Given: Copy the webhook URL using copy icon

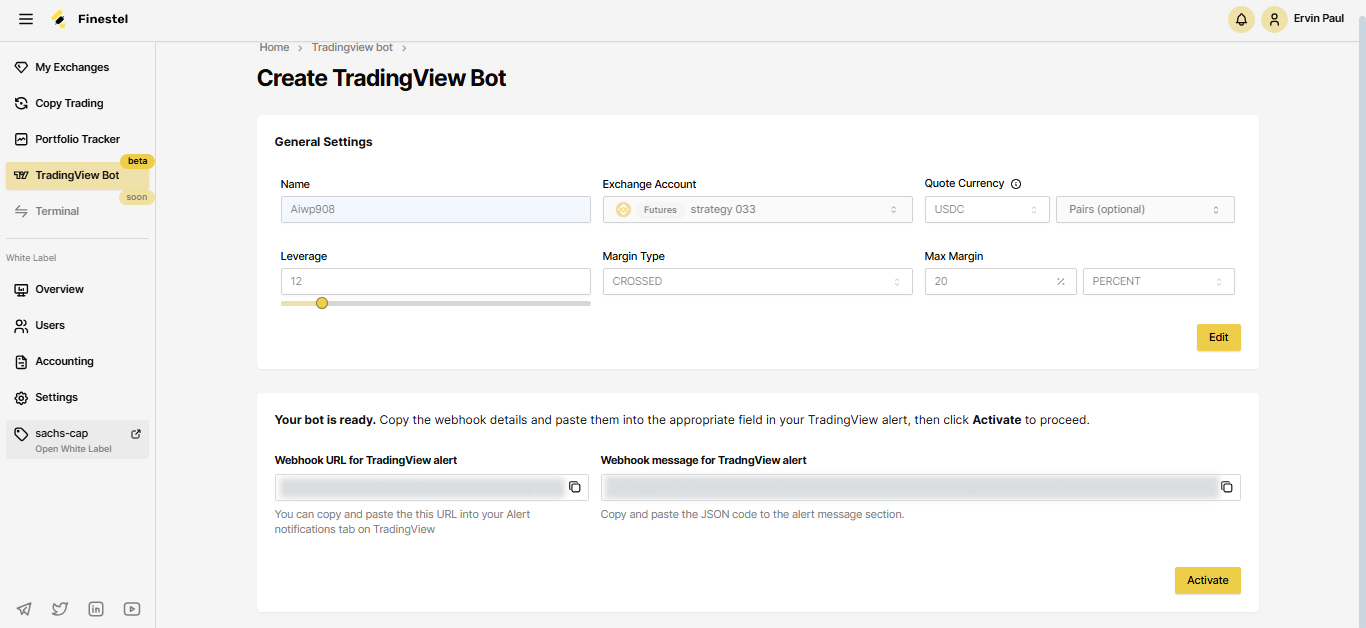Looking at the screenshot, I should (x=575, y=487).
